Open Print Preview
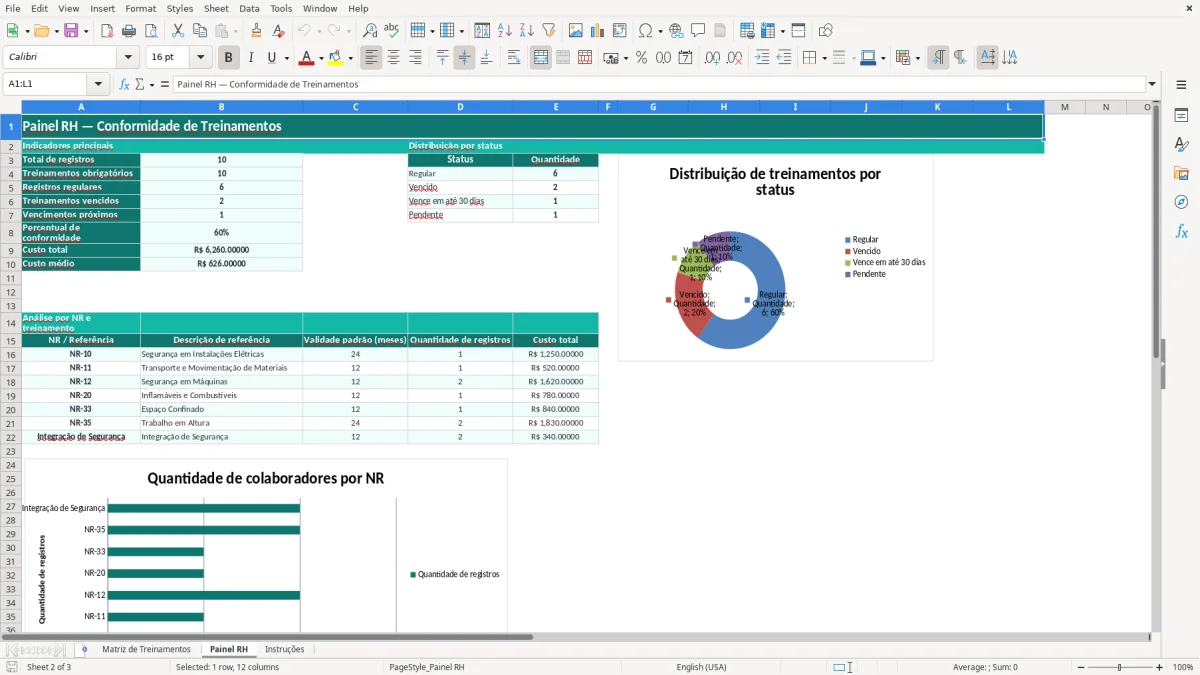The width and height of the screenshot is (1200, 675). [x=152, y=31]
